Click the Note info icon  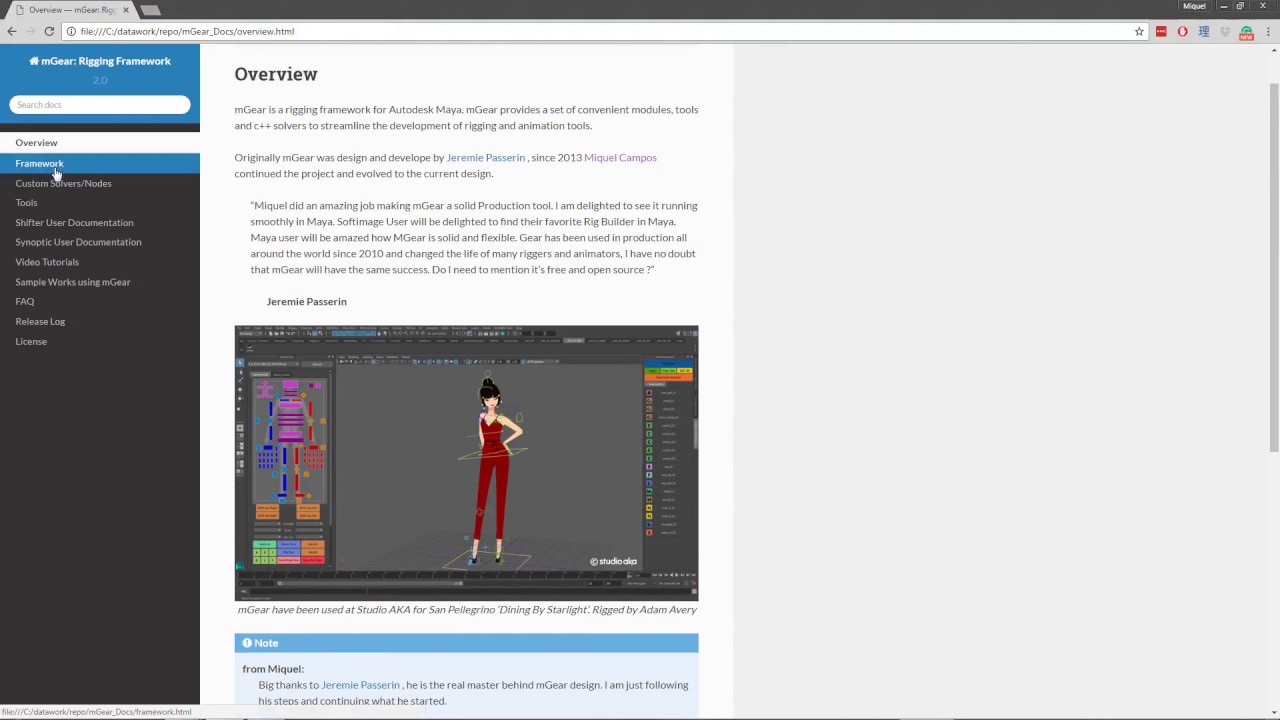[x=247, y=643]
